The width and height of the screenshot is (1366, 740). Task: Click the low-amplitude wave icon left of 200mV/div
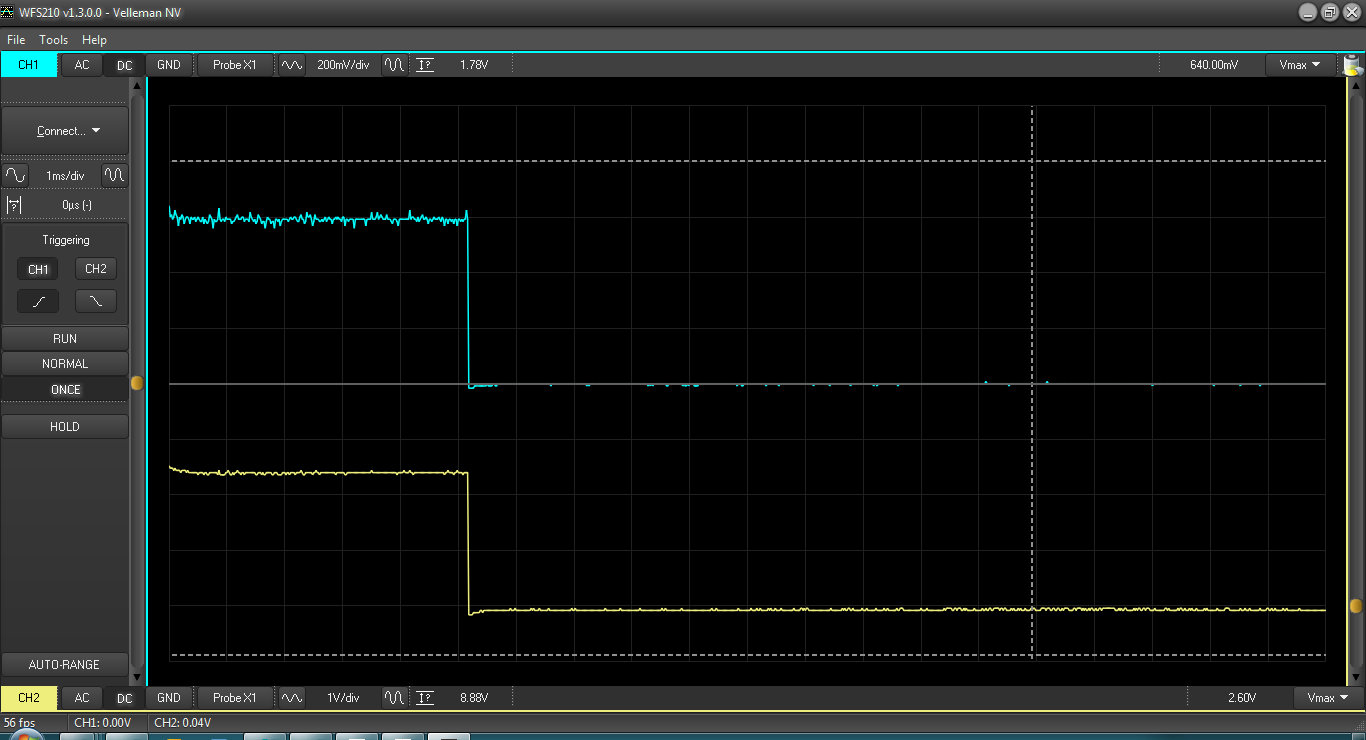tap(291, 65)
